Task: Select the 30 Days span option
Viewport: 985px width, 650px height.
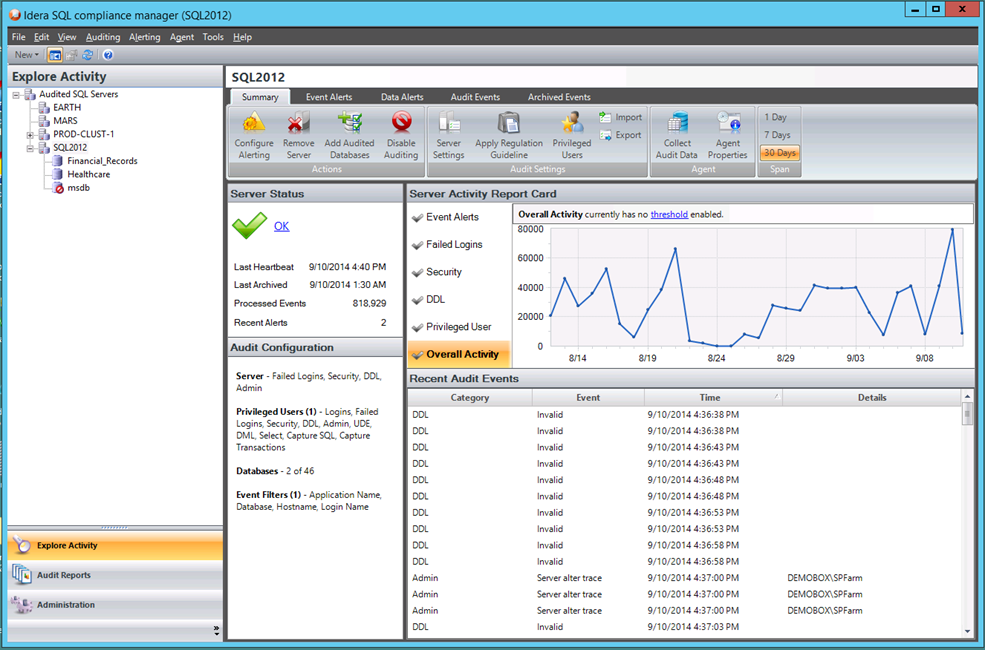Action: coord(779,153)
